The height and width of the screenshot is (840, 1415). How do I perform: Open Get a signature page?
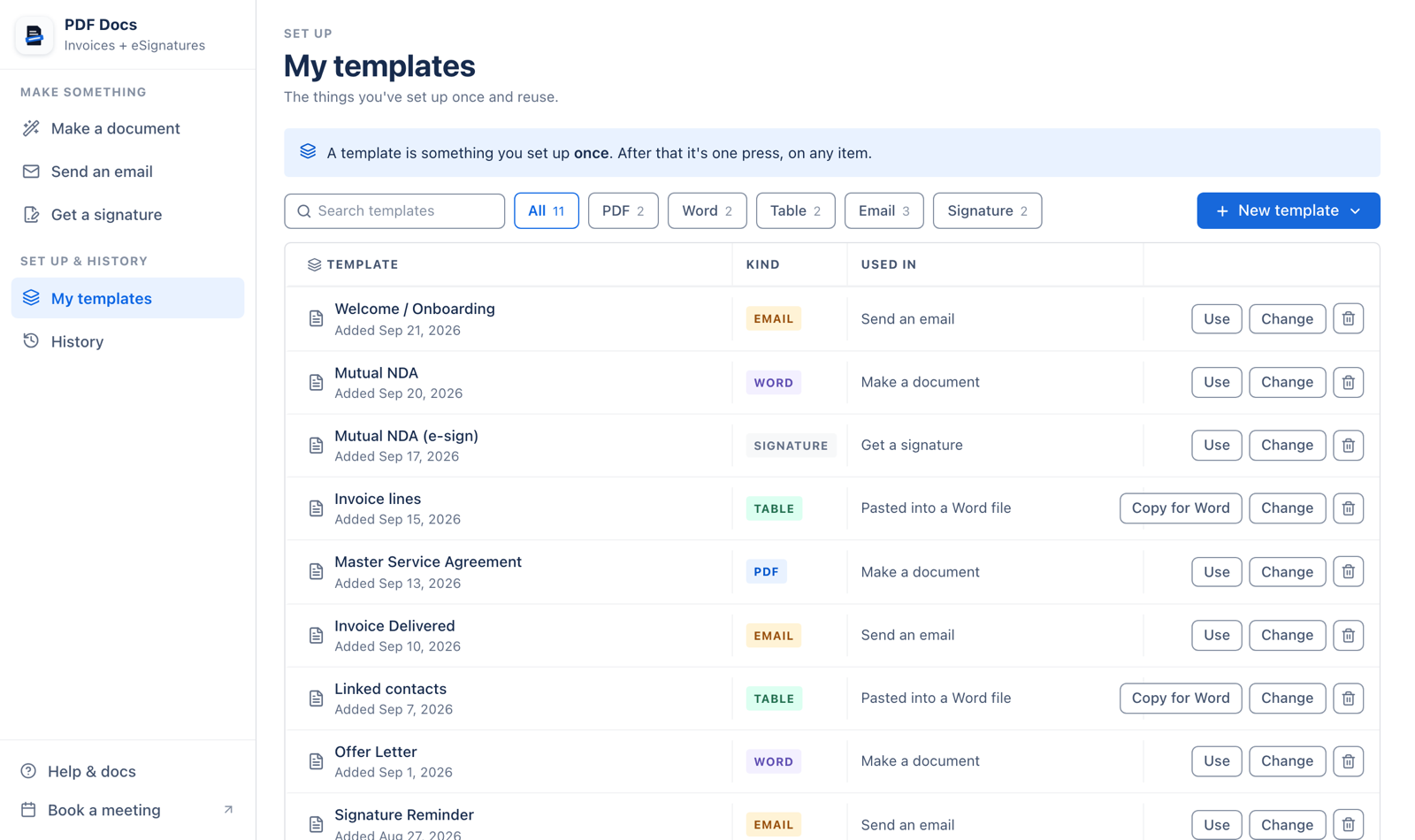coord(127,215)
